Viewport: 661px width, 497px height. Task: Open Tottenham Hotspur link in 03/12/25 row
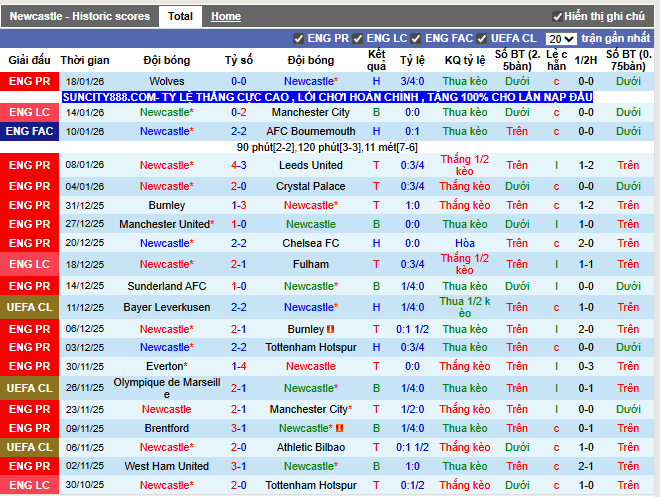[x=311, y=347]
